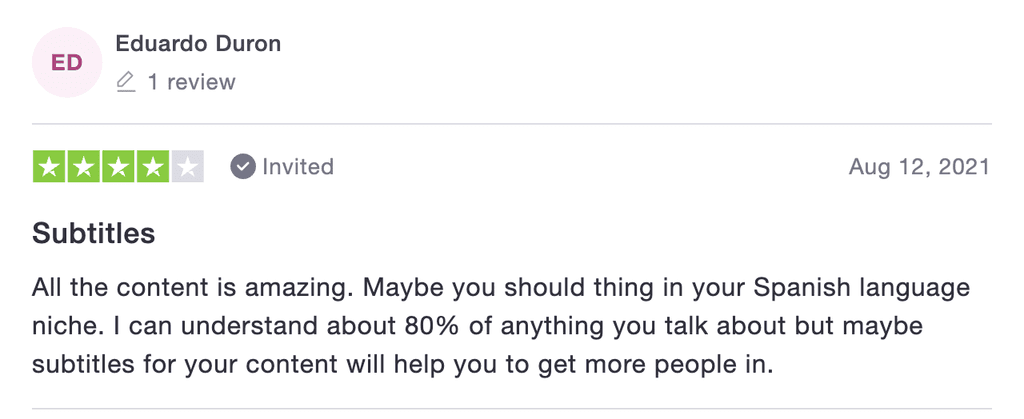Click the first green rating star
This screenshot has width=1024, height=419.
49,167
